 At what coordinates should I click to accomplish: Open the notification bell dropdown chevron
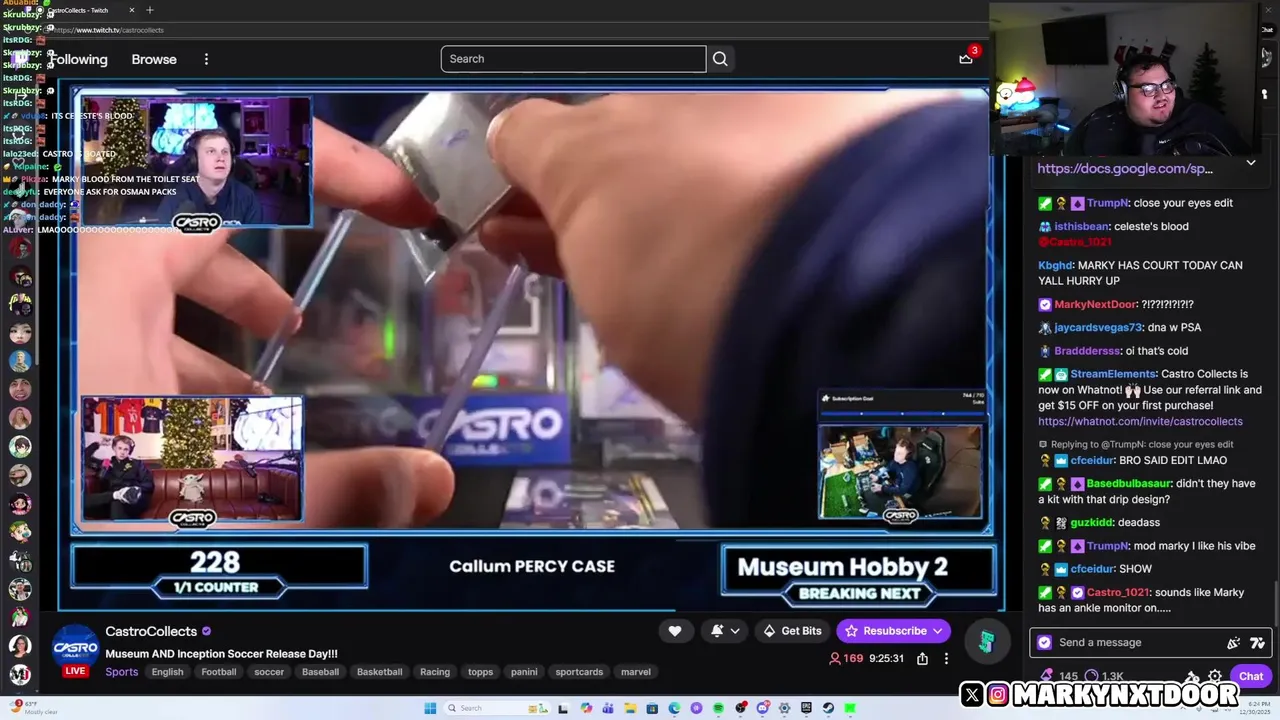tap(735, 631)
